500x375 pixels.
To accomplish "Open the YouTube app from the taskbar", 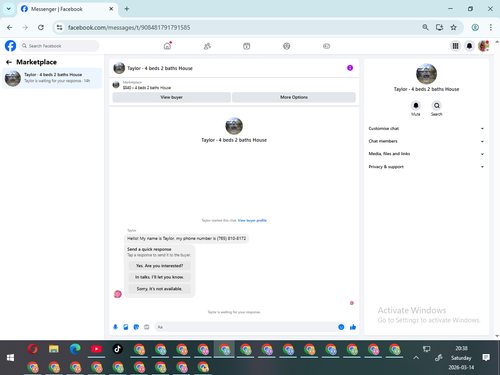I will [96, 349].
